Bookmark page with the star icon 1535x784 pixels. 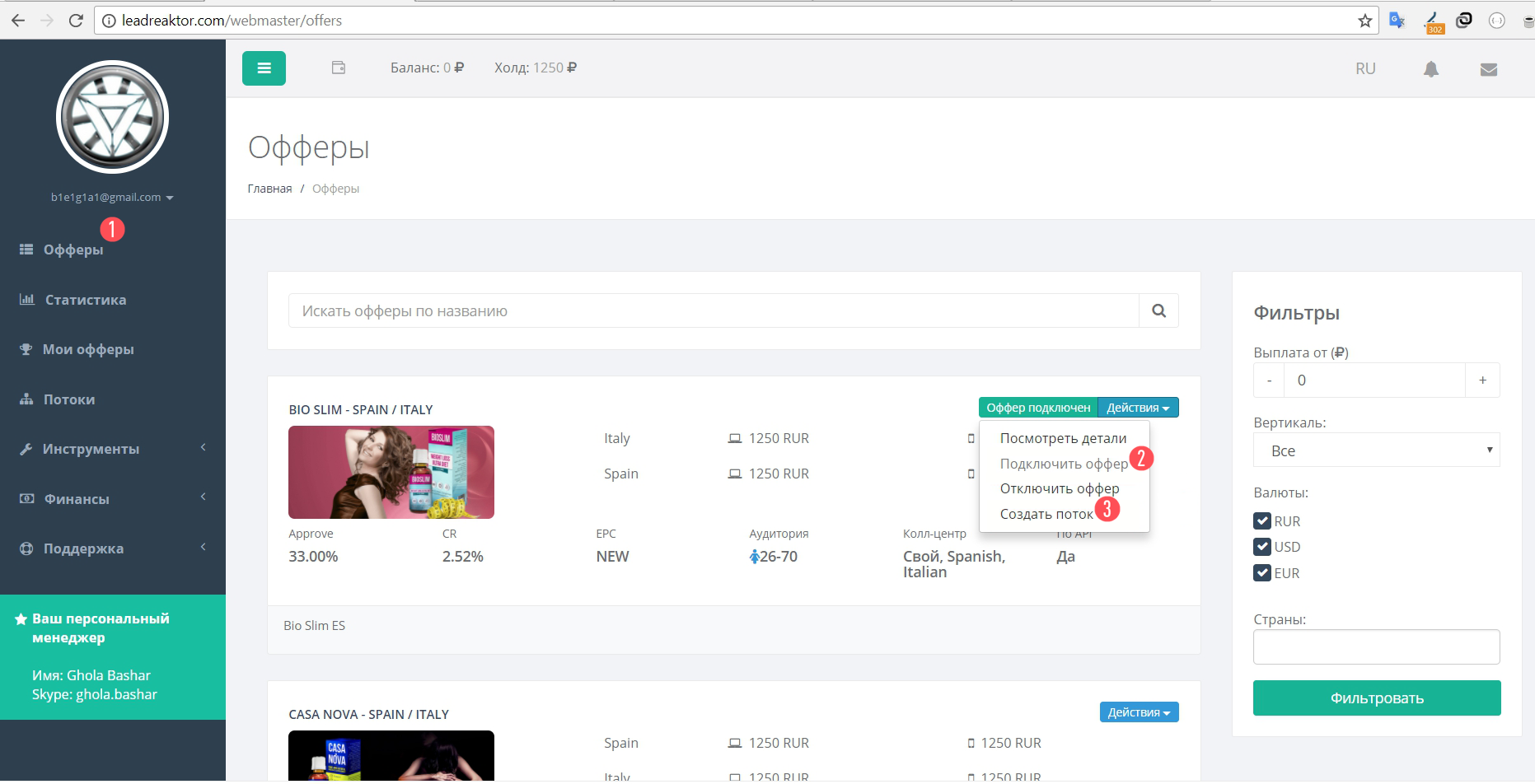pos(1364,21)
